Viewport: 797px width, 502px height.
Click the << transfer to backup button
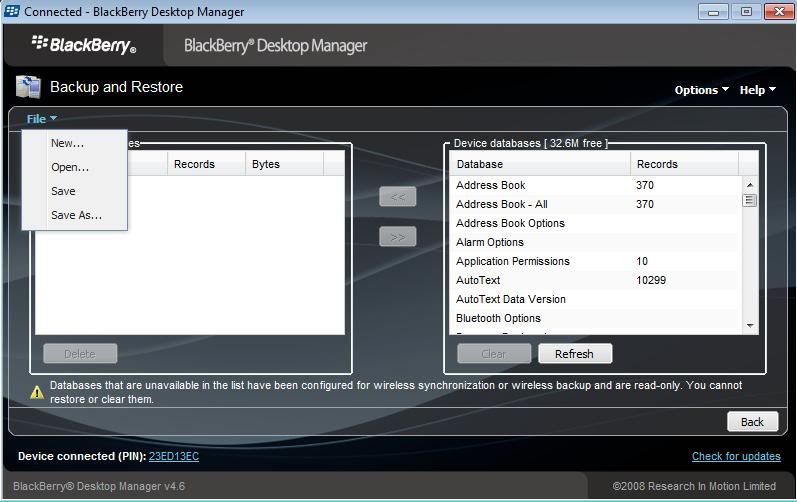(397, 197)
